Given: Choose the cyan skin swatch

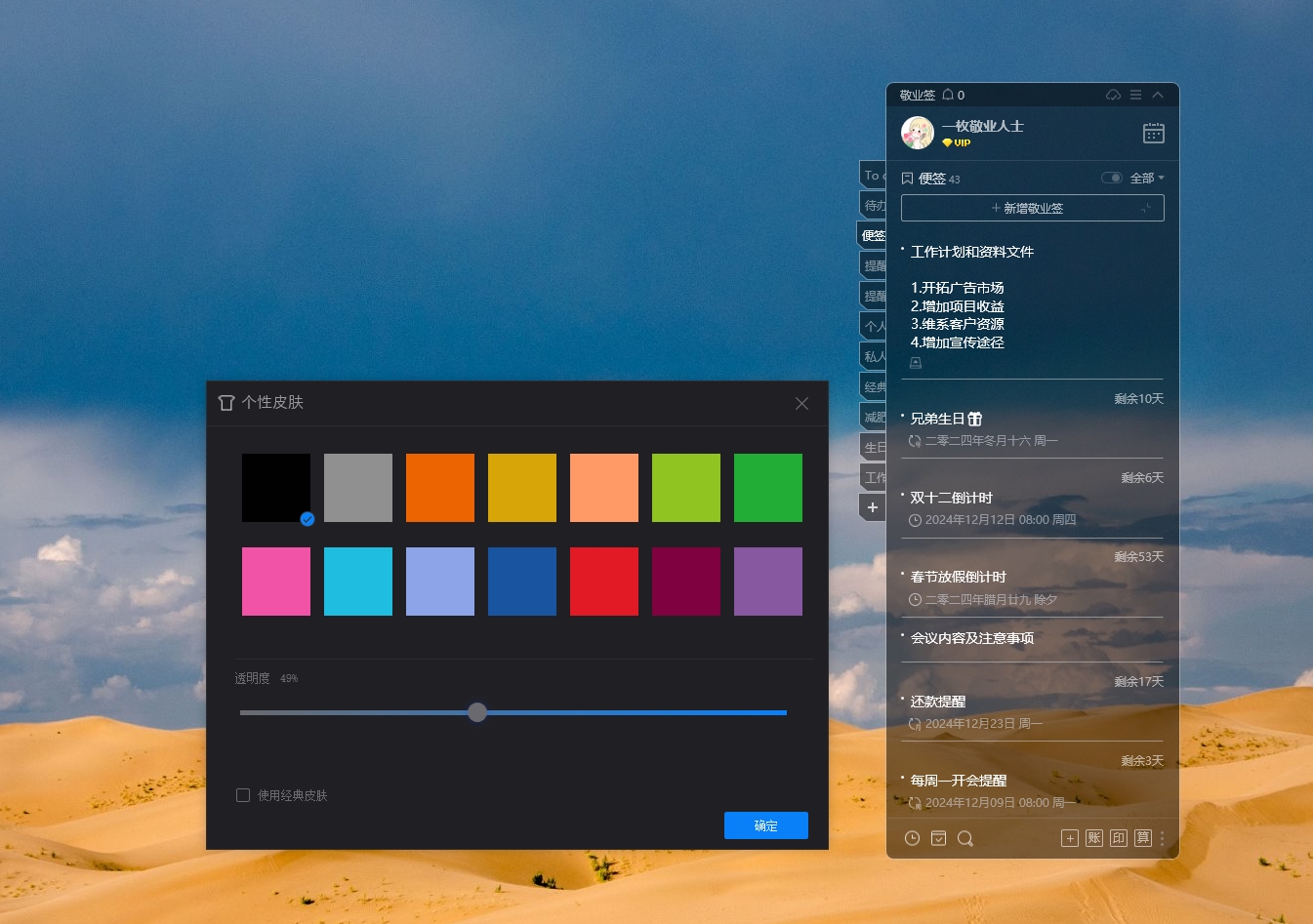Looking at the screenshot, I should pos(358,582).
